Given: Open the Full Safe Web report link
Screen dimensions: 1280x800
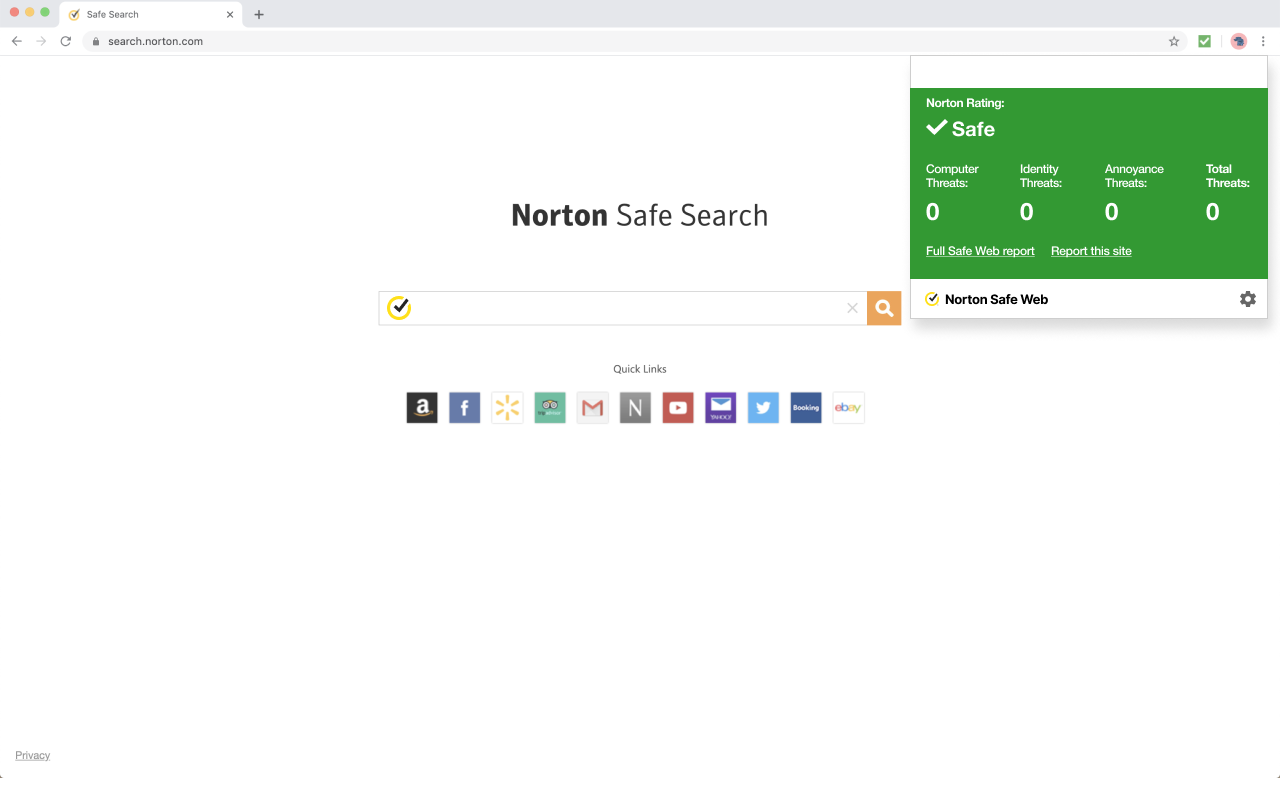Looking at the screenshot, I should 980,251.
